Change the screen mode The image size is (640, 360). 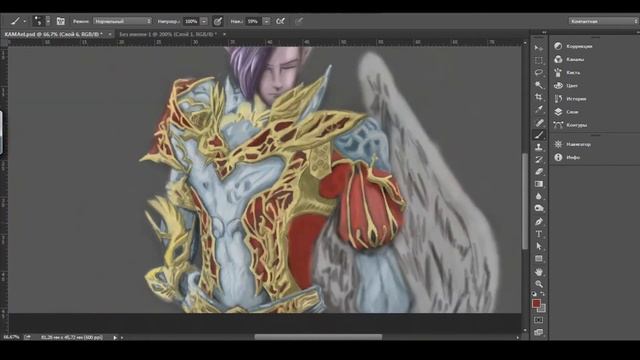coord(539,332)
